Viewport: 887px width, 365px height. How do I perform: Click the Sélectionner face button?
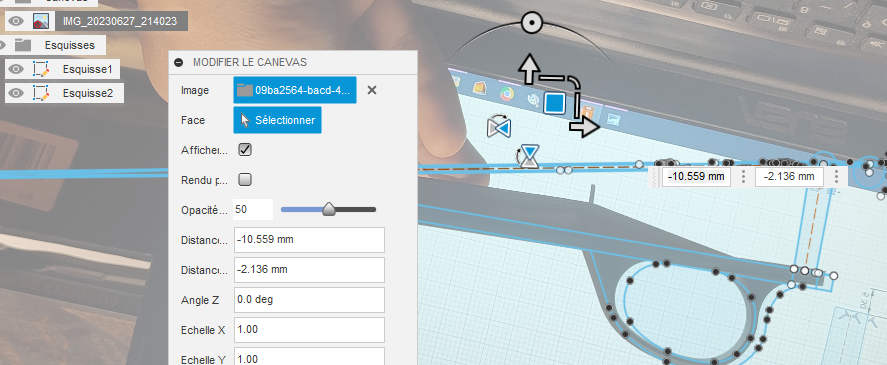point(277,120)
